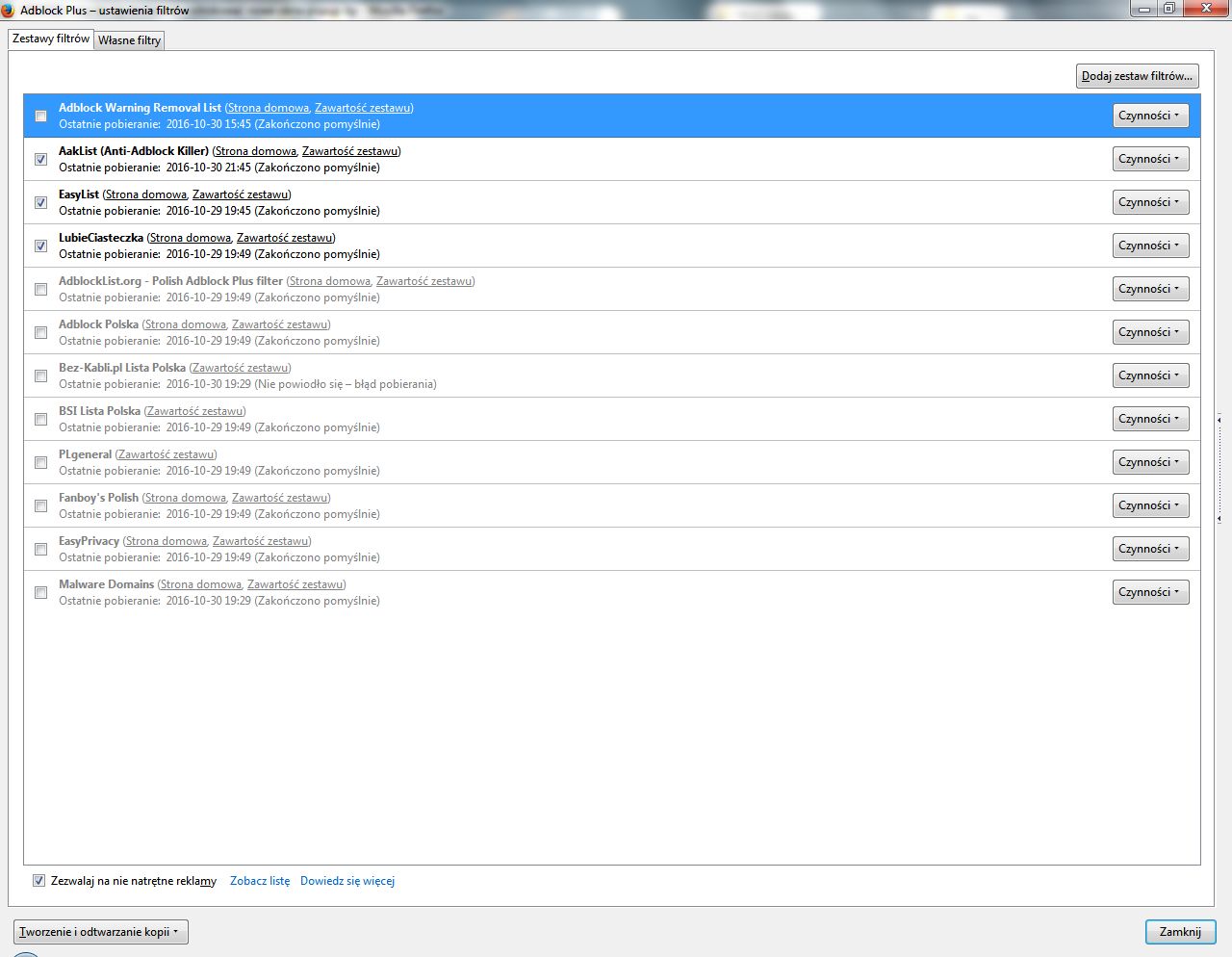Open Zawartość zestawu link for EasyList
The width and height of the screenshot is (1232, 957).
(241, 194)
